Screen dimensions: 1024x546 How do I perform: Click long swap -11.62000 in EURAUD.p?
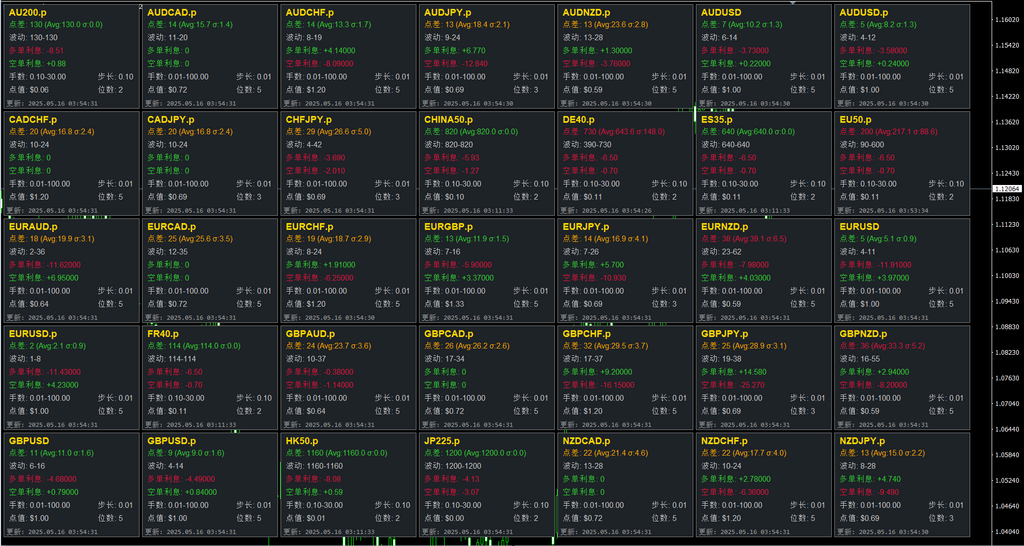[46, 265]
